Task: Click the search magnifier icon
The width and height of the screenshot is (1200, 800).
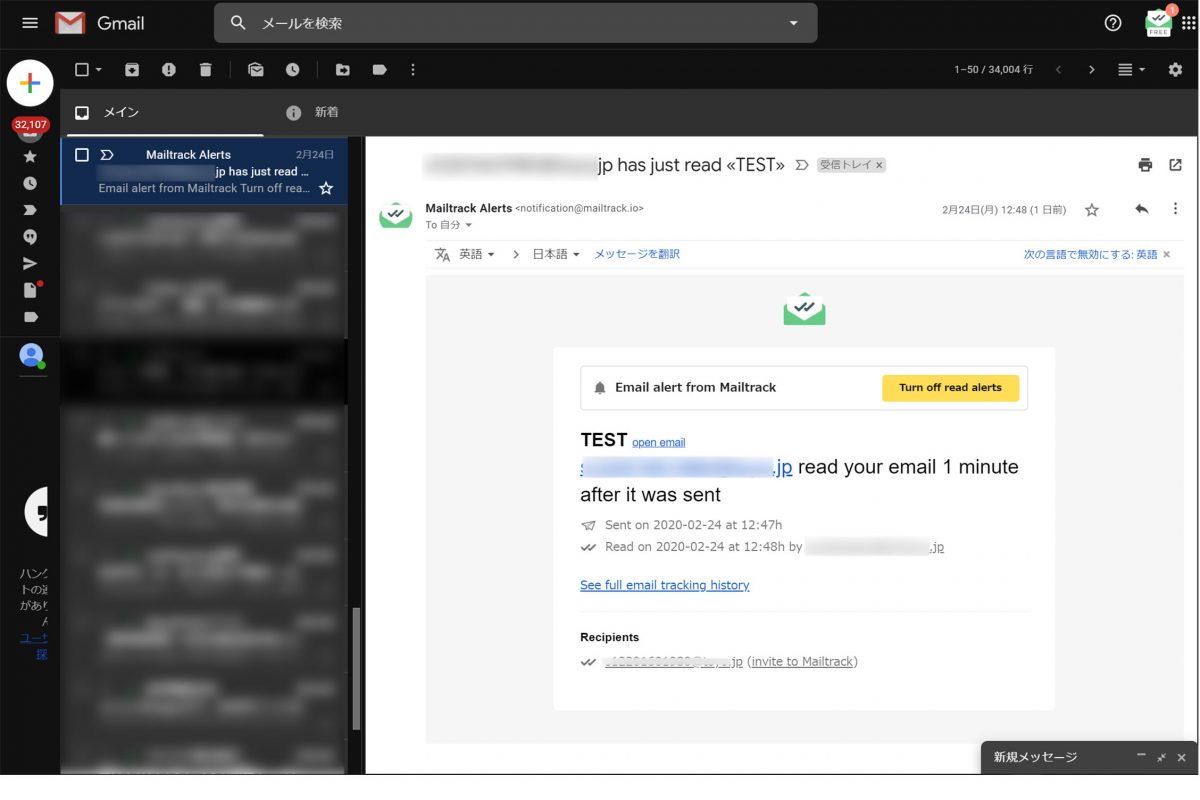Action: (238, 23)
